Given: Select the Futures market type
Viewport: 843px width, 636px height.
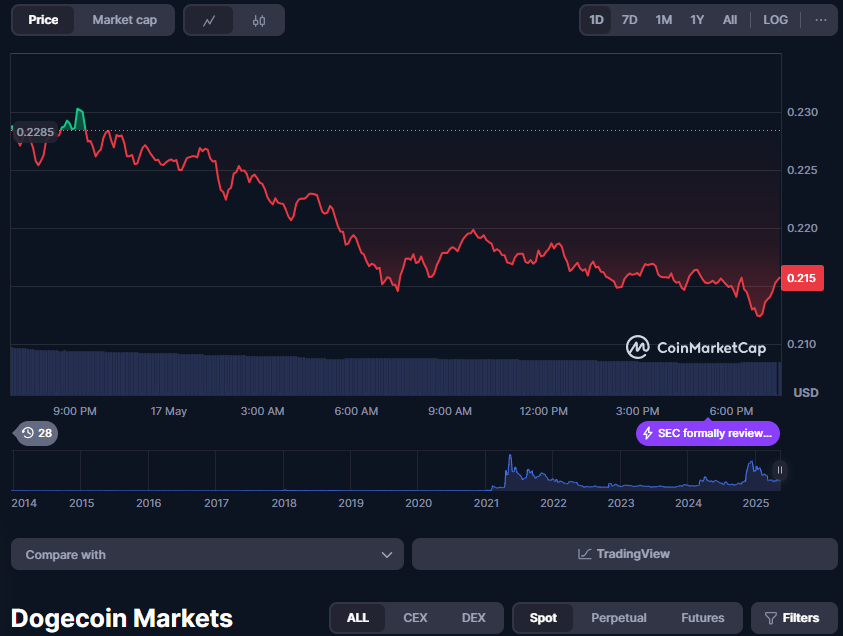Looking at the screenshot, I should coord(702,618).
